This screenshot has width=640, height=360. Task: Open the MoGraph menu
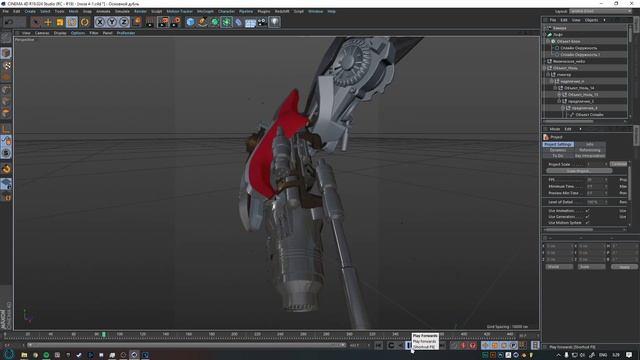(205, 11)
